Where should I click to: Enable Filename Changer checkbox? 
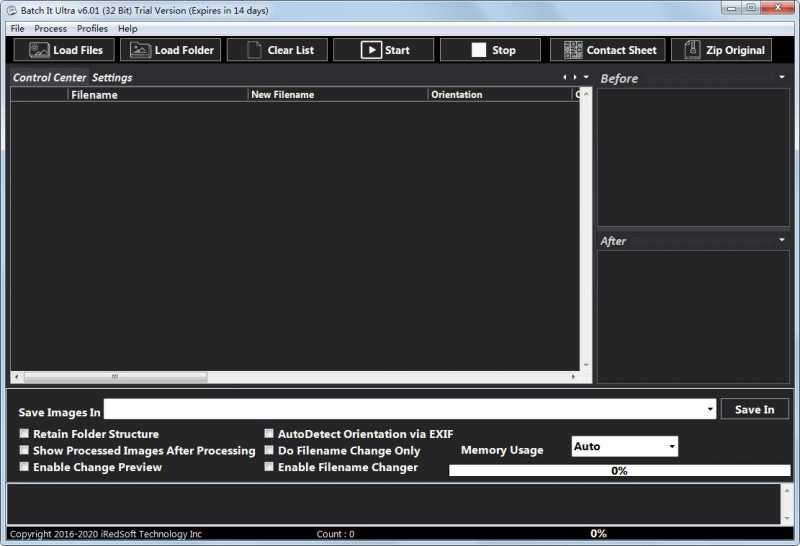[269, 467]
